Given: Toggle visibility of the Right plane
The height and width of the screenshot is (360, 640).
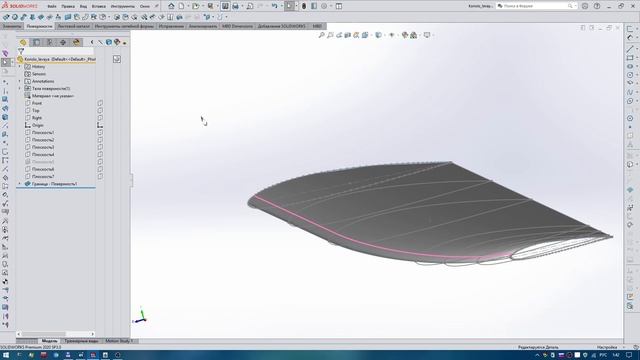Looking at the screenshot, I should (100, 118).
